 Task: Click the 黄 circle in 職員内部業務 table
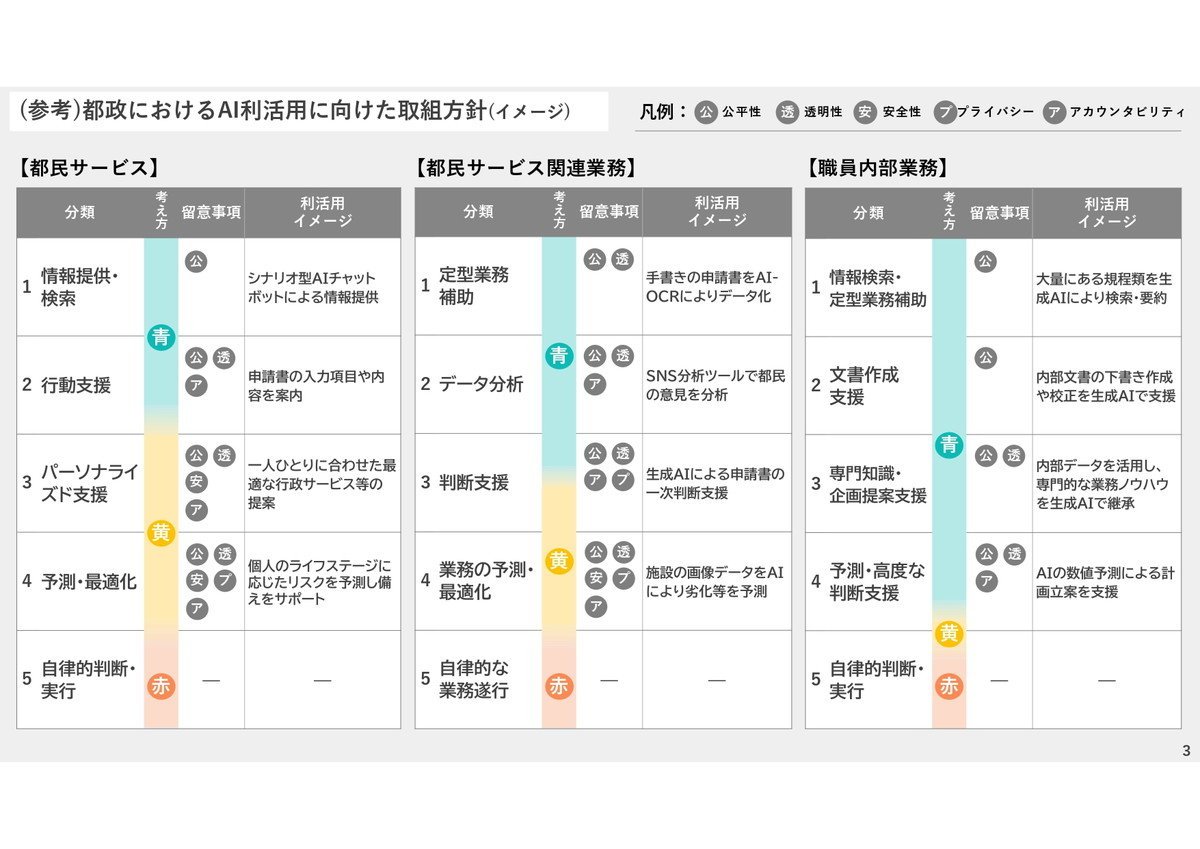949,633
